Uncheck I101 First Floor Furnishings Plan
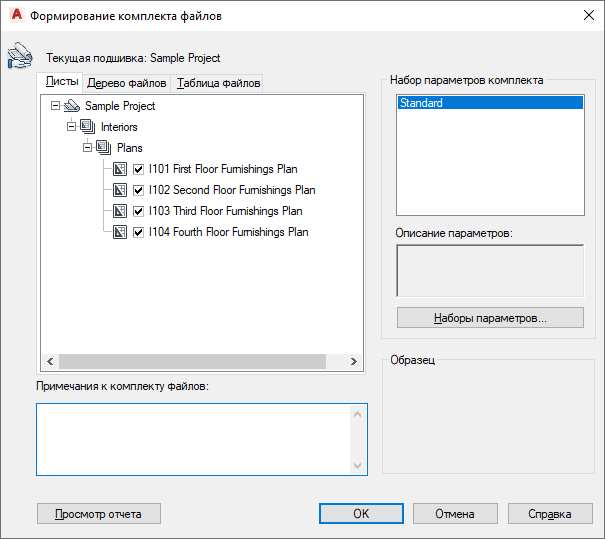The height and width of the screenshot is (539, 605). 139,169
